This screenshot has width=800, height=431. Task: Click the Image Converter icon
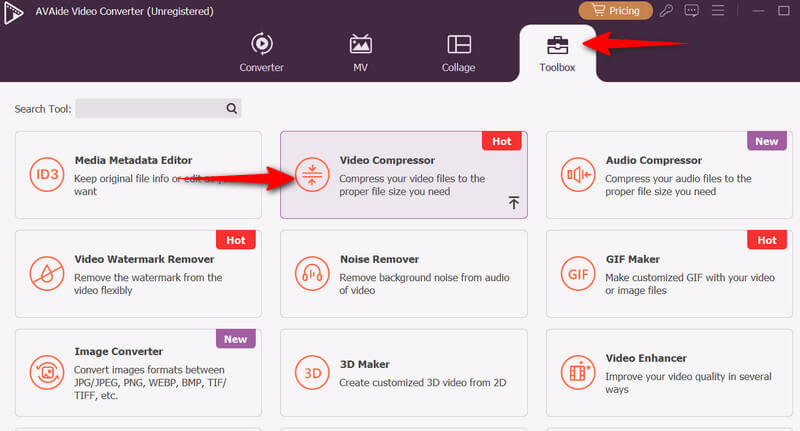(47, 372)
